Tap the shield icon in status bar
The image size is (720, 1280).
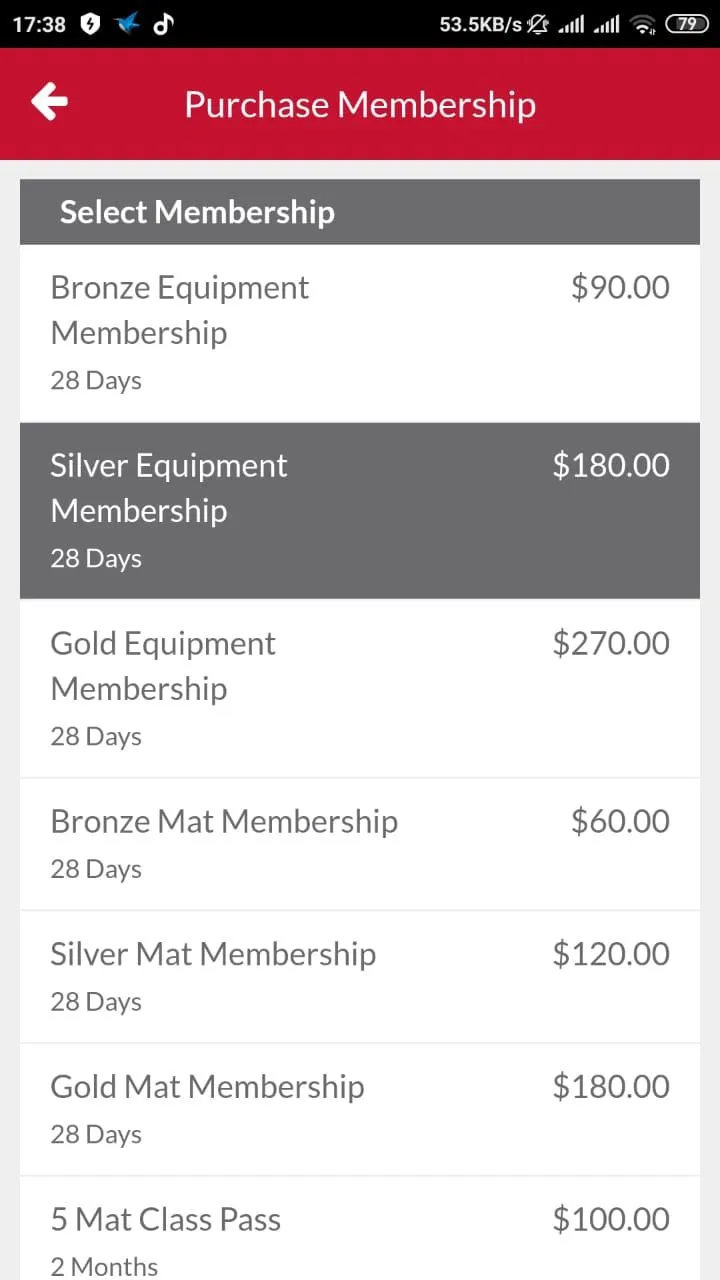(x=90, y=24)
